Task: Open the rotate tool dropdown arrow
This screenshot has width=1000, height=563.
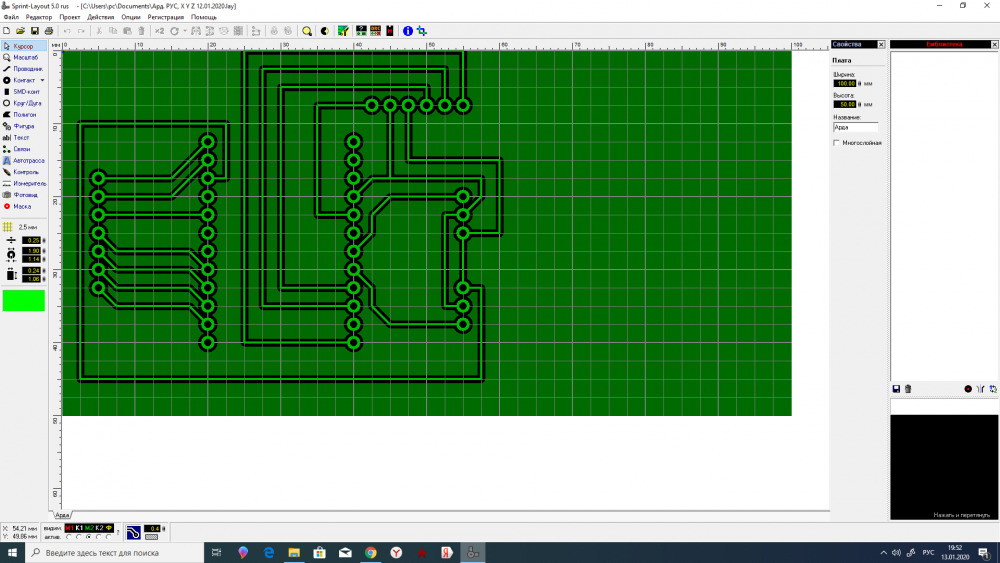Action: [x=184, y=31]
